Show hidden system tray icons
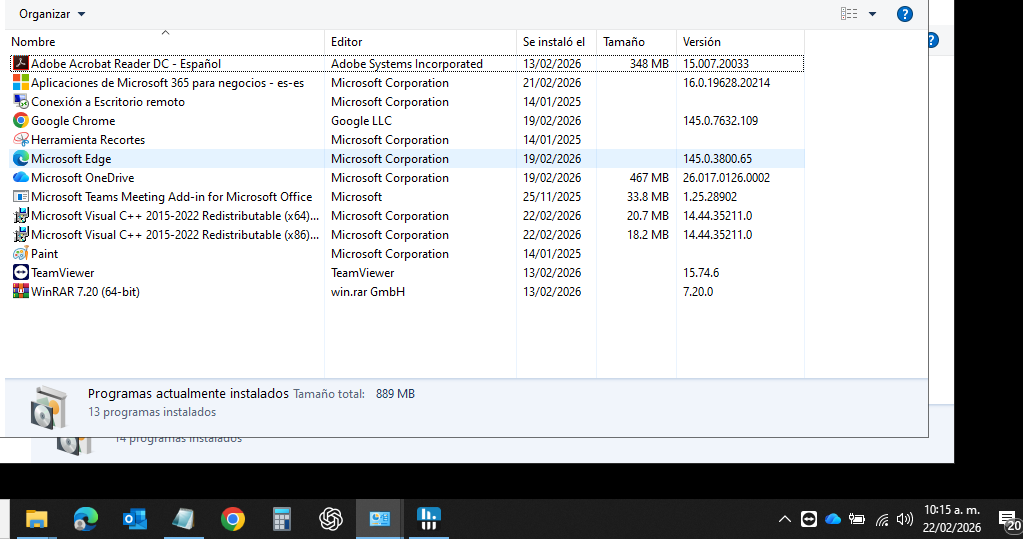1023x539 pixels. [784, 519]
